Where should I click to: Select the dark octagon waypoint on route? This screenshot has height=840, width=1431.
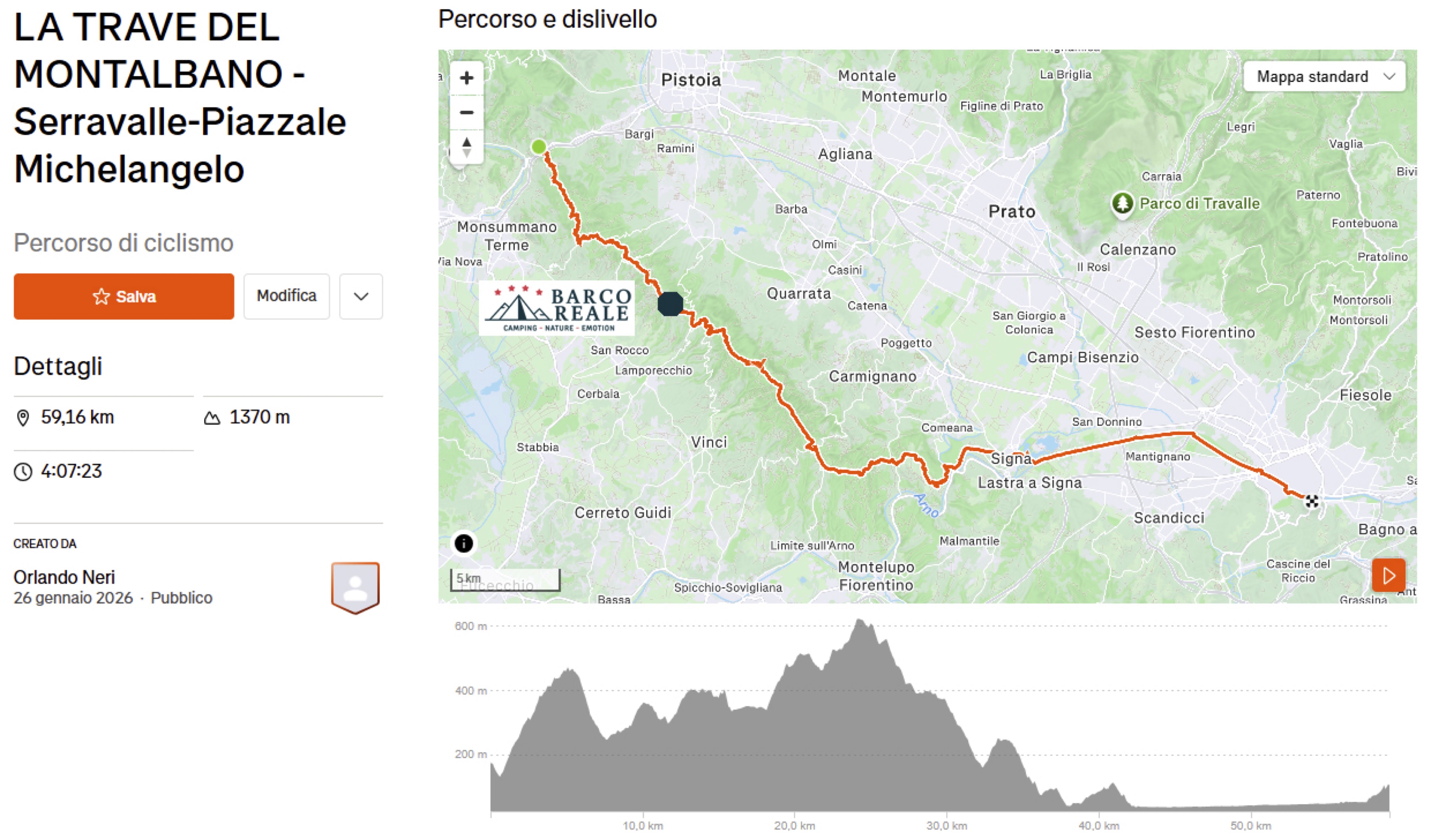tap(670, 304)
